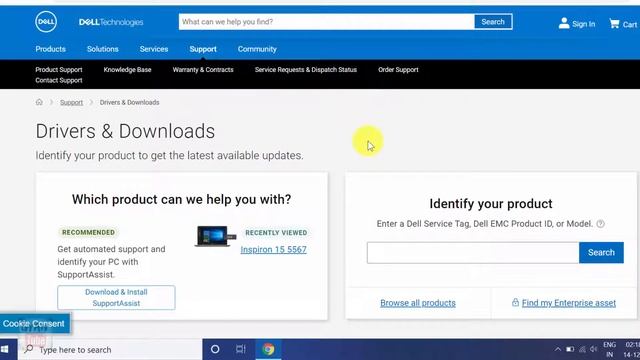
Task: Click the Windows 'Type here to search' box
Action: 110,349
